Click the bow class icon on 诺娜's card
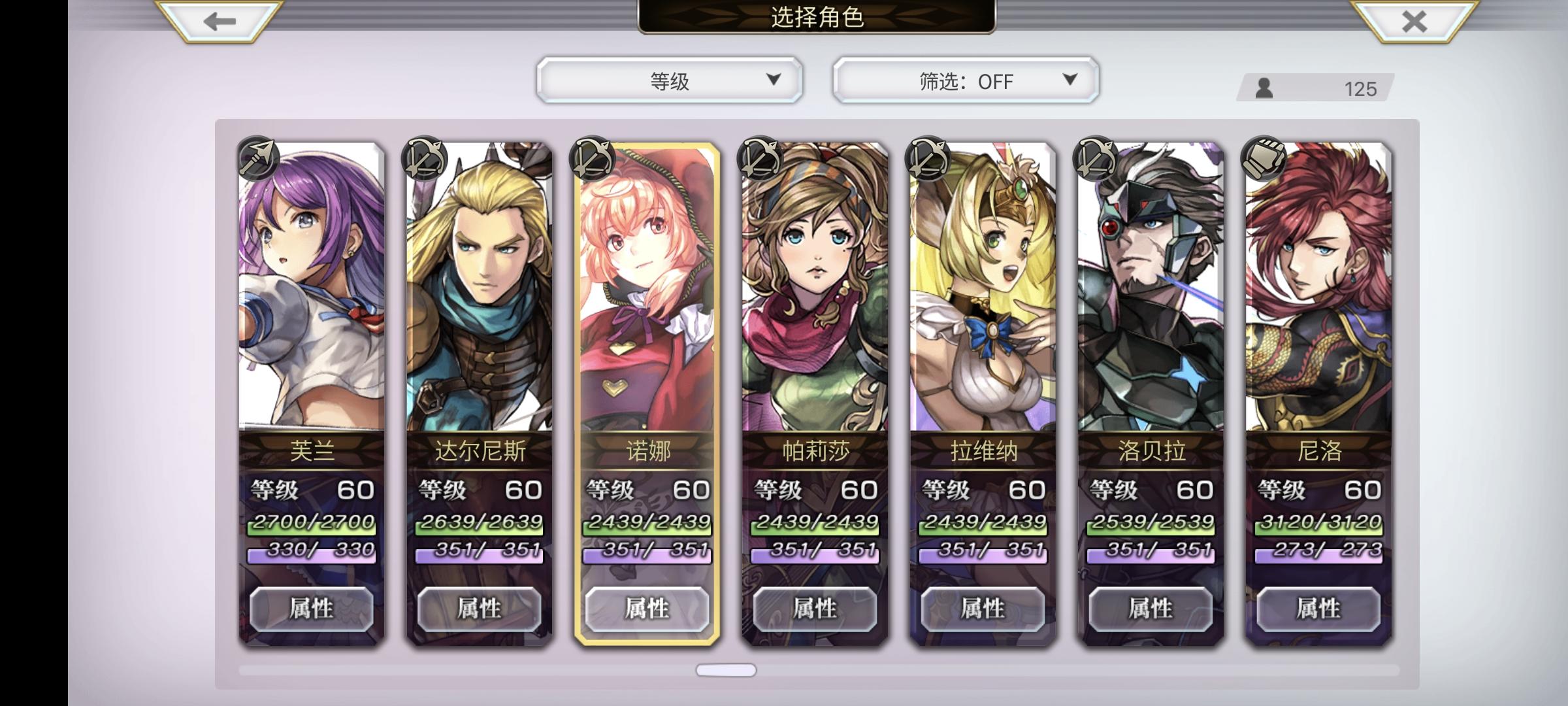Image resolution: width=1568 pixels, height=706 pixels. [593, 158]
